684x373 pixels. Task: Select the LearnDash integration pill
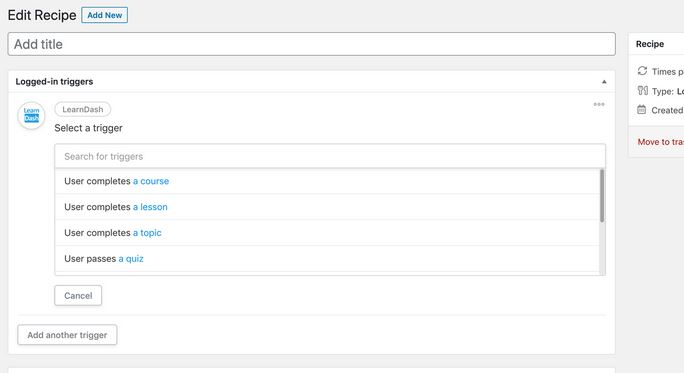pos(82,109)
